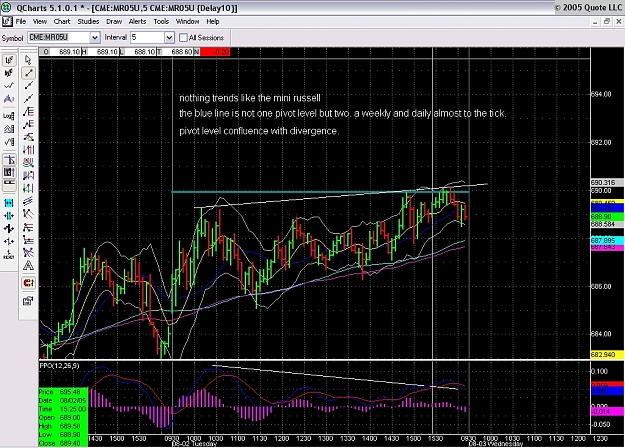Screen dimensions: 625x448
Task: Select the mountain area chart icon
Action: pos(9,99)
